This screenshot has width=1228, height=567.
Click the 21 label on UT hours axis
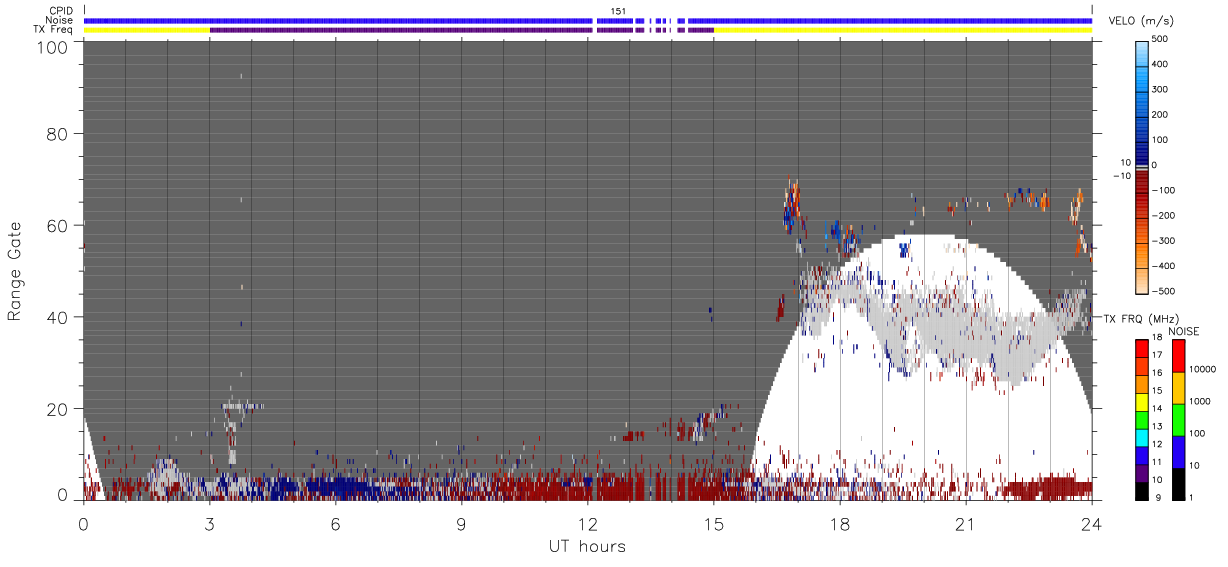click(966, 523)
